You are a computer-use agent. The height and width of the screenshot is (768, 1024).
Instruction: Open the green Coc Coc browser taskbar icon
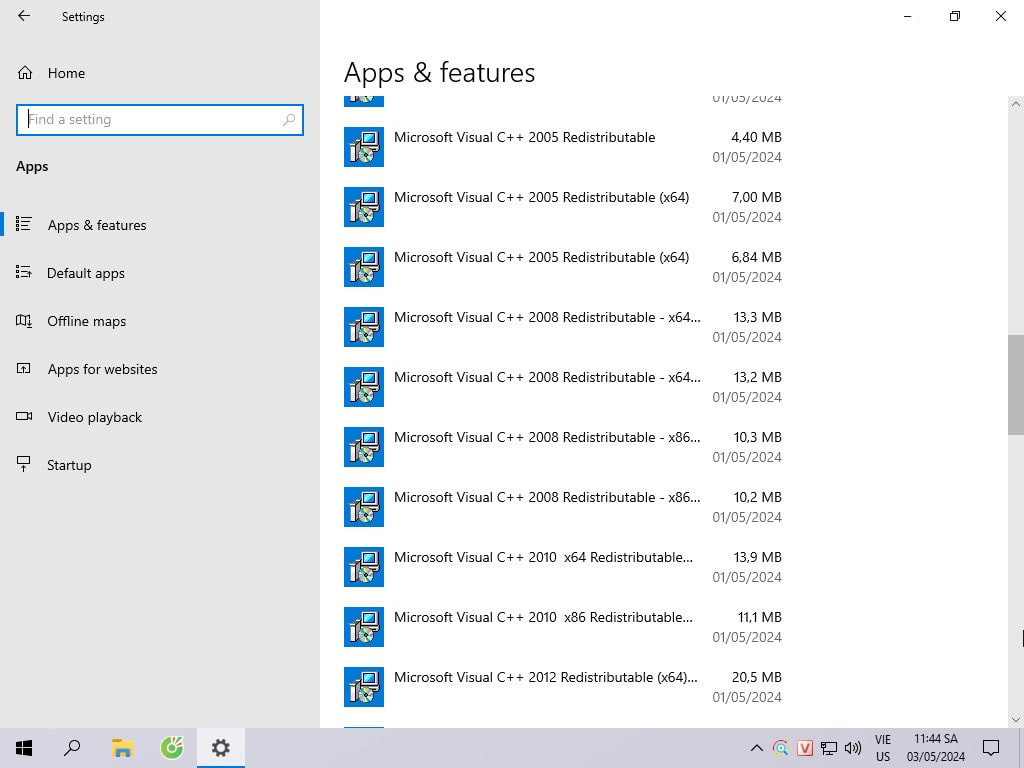(x=172, y=748)
